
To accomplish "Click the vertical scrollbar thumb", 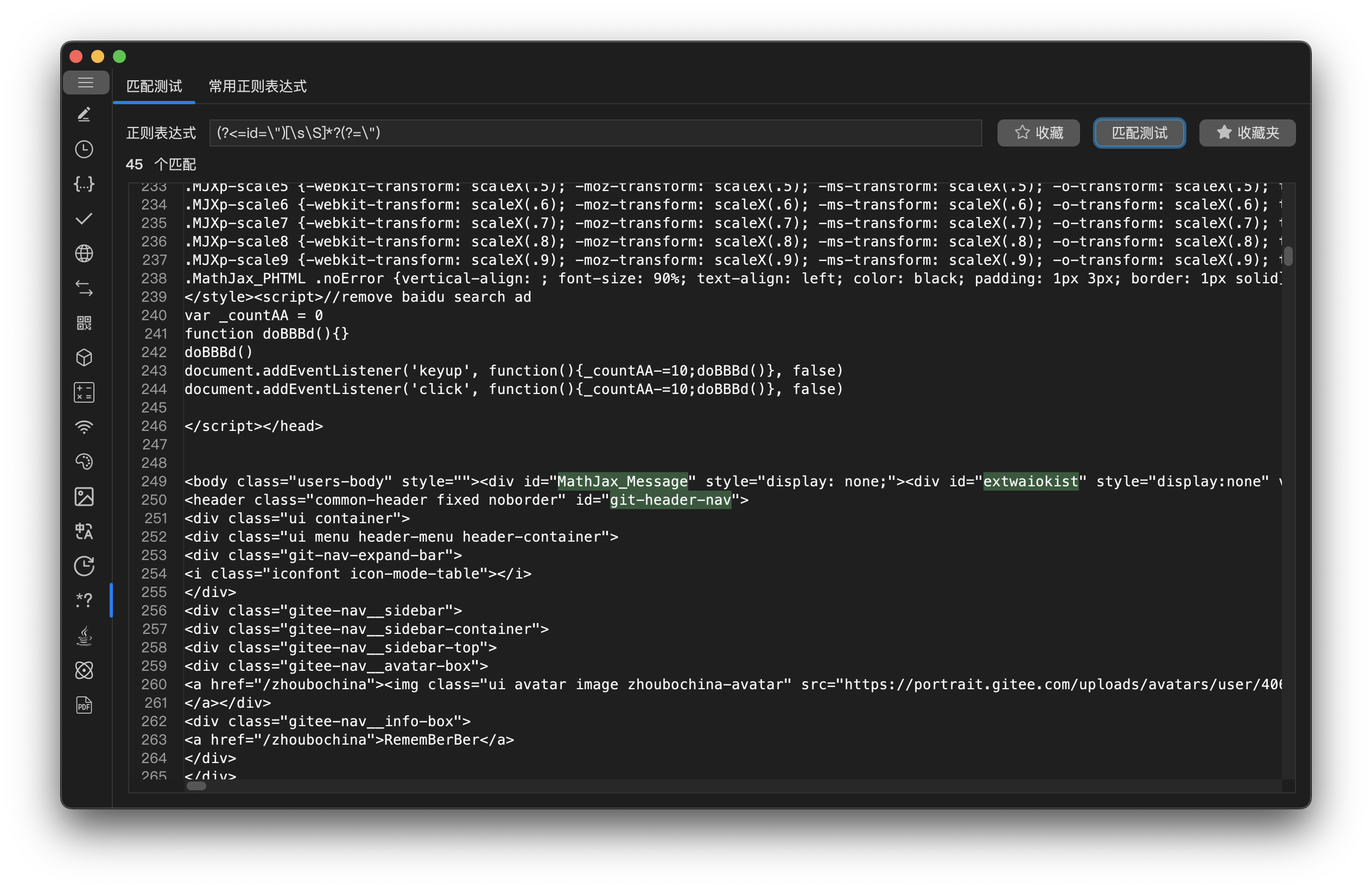I will tap(1288, 256).
